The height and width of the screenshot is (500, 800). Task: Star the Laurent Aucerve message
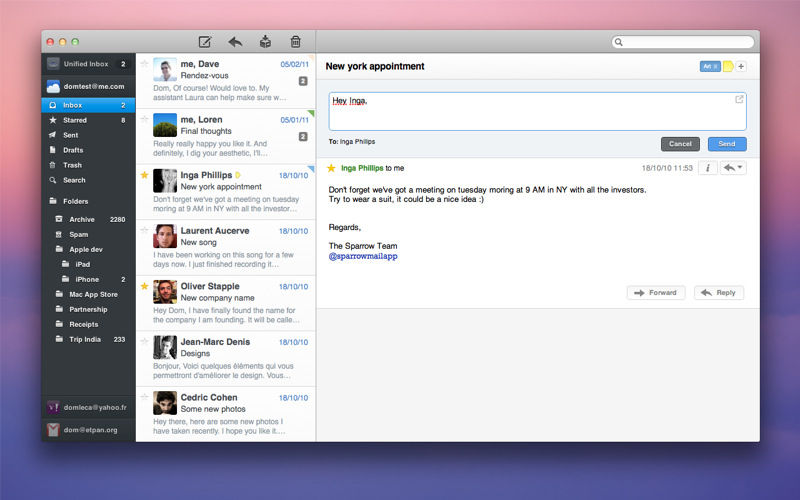pyautogui.click(x=144, y=231)
